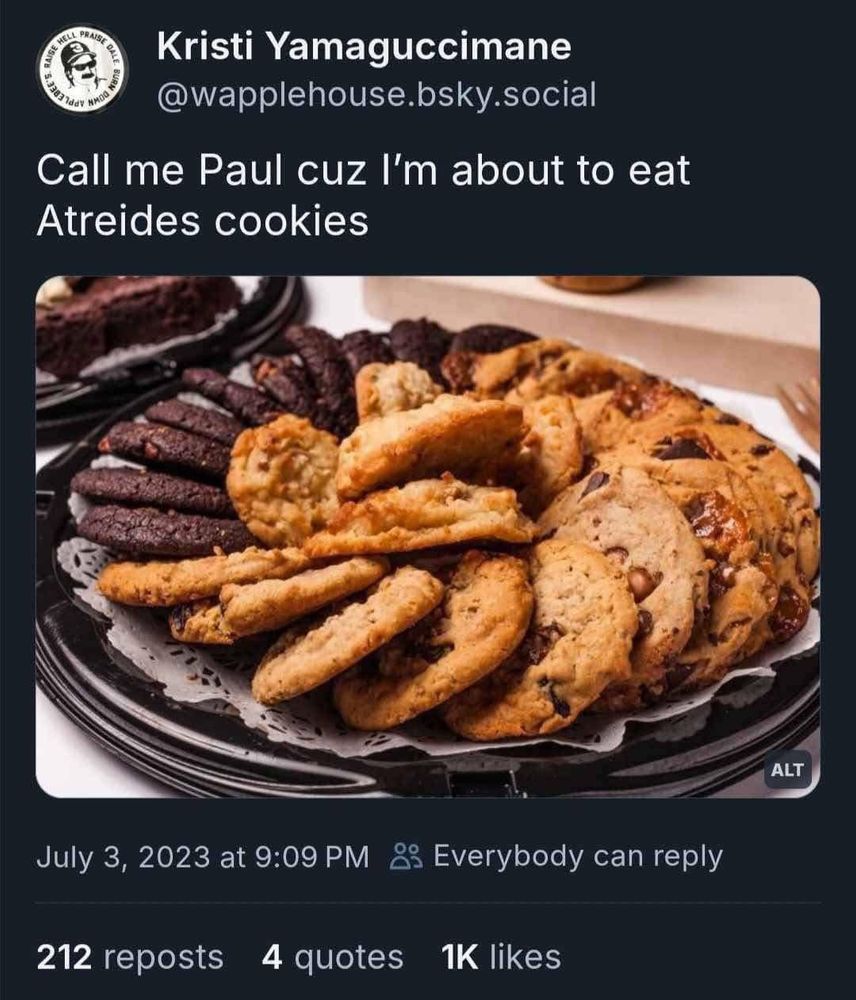The width and height of the screenshot is (856, 1000).
Task: Click the word reposts label
Action: point(163,958)
